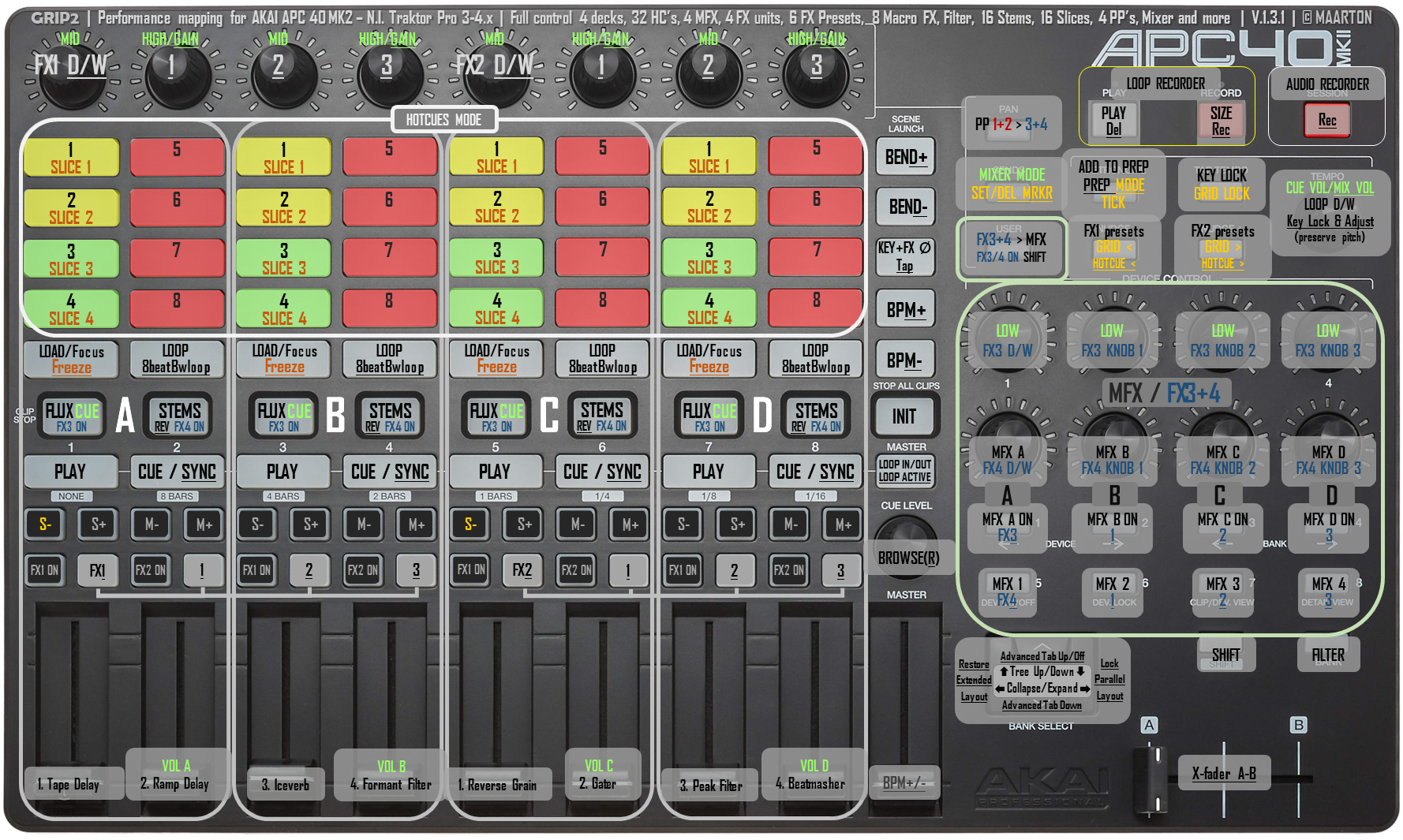This screenshot has height=840, width=1403.
Task: Click Rec in the Audio Recorder section
Action: coord(1327,120)
